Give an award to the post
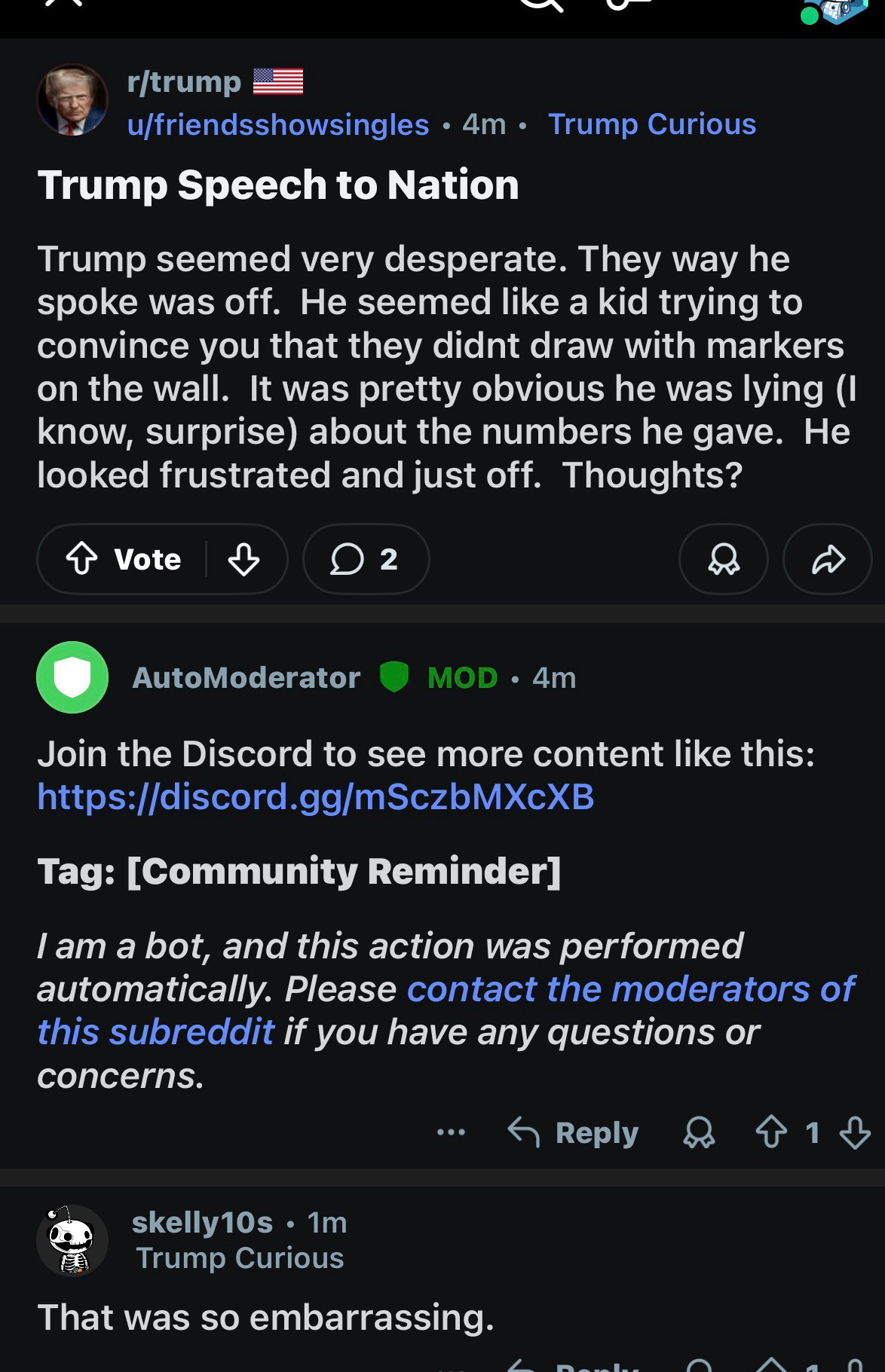Screen dimensions: 885x1372 click(x=724, y=559)
